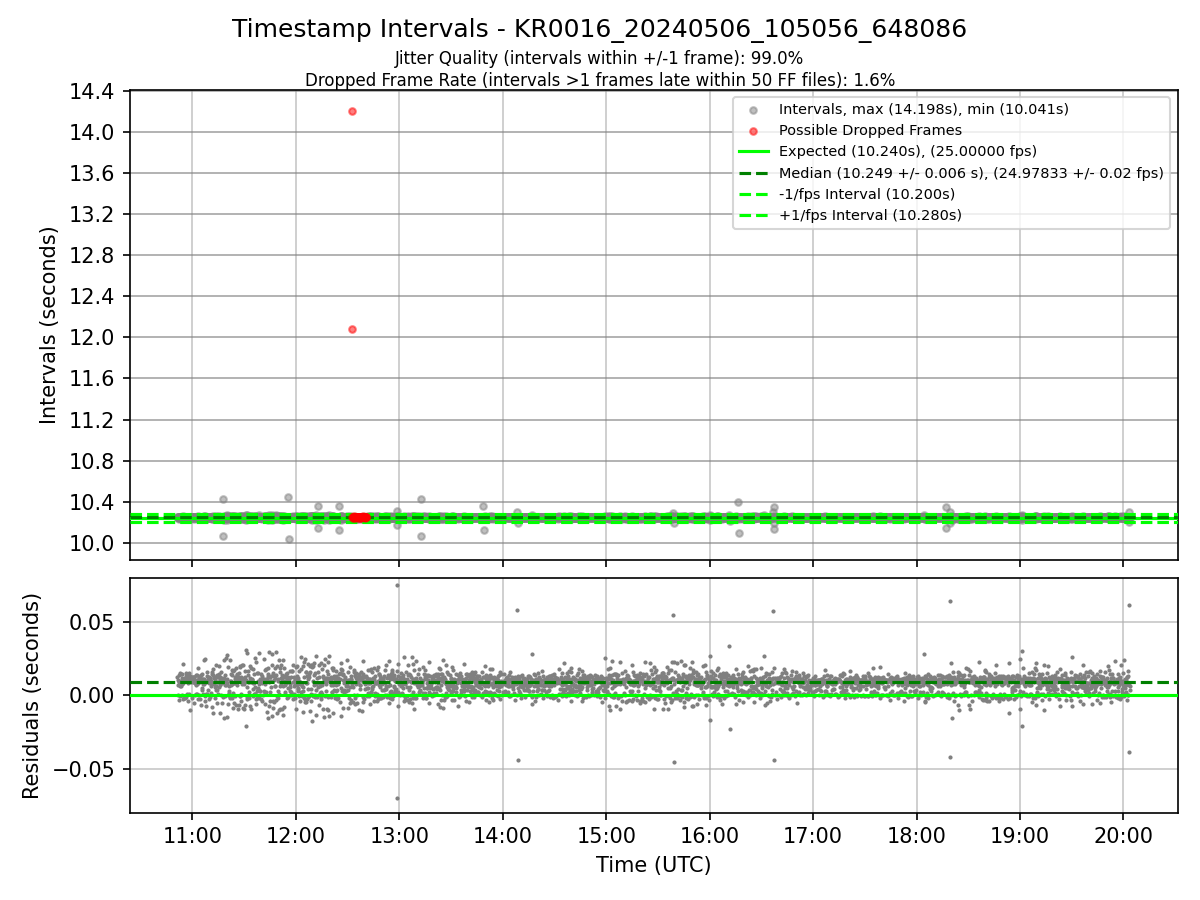Click the "Dropped Frame Rate" 1.6% subtitle line
This screenshot has width=1200, height=900.
[x=599, y=79]
